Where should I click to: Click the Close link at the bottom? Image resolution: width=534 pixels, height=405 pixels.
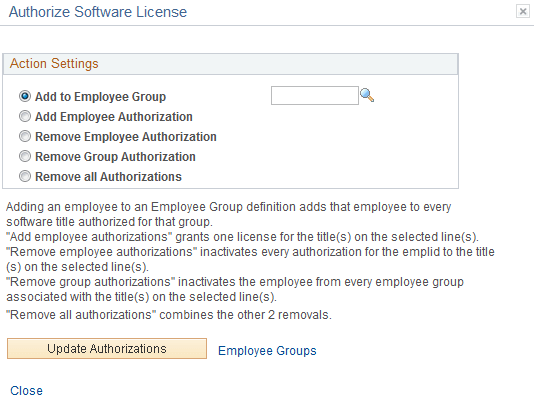point(27,391)
